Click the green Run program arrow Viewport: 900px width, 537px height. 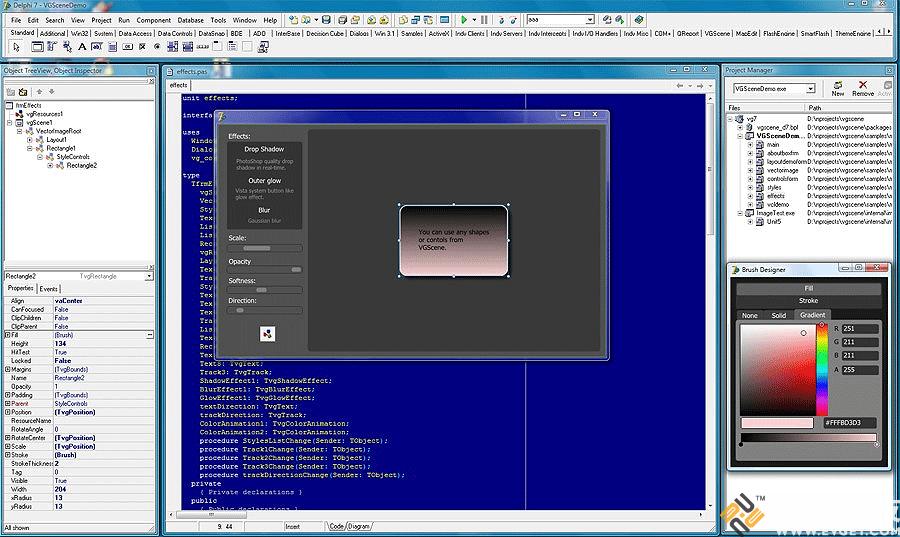[464, 20]
